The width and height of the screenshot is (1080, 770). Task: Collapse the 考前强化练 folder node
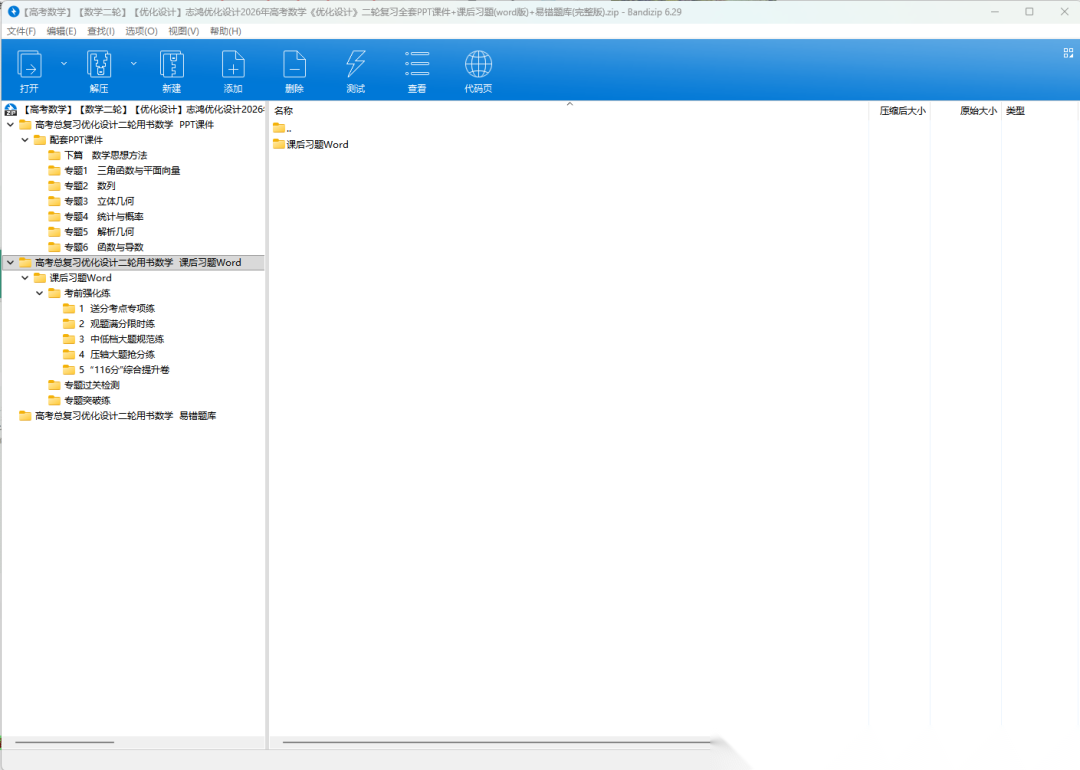click(x=40, y=293)
